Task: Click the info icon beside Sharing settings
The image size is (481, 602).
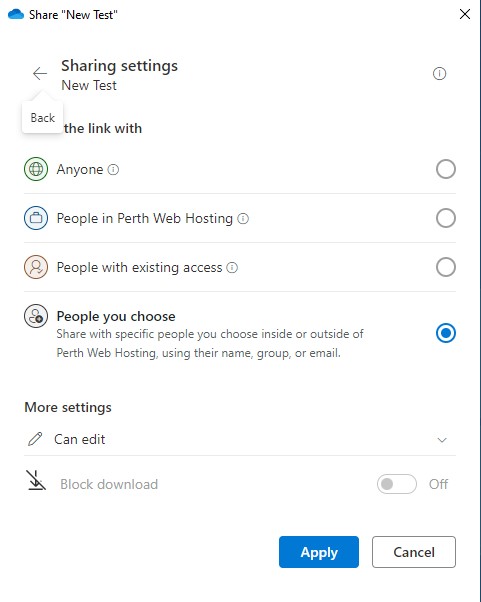Action: (x=439, y=73)
